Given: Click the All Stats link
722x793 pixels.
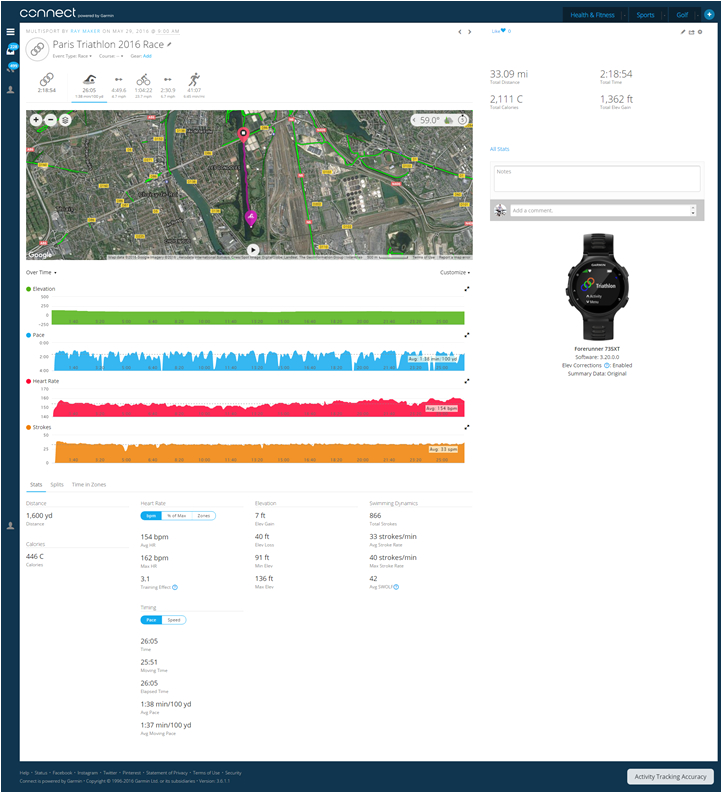Looking at the screenshot, I should click(500, 149).
